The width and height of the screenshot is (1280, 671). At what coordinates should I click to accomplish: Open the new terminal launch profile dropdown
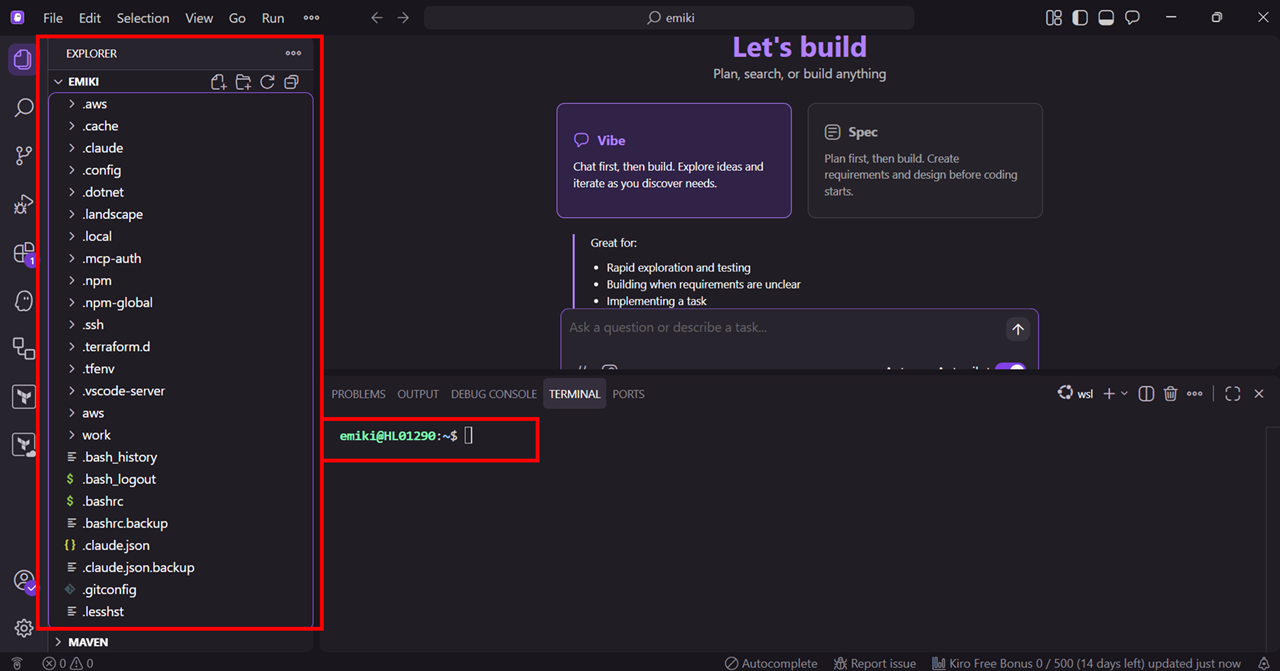tap(1125, 394)
